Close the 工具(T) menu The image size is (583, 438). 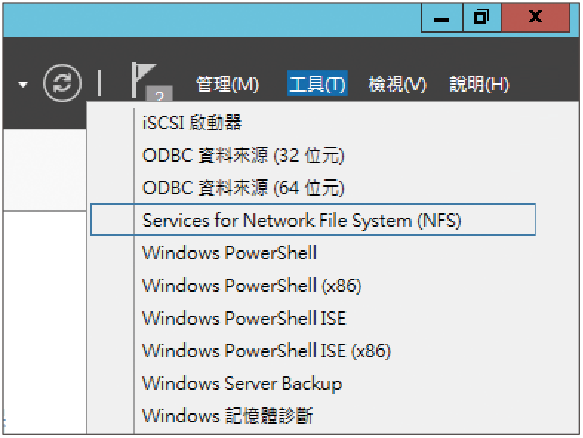(x=317, y=83)
